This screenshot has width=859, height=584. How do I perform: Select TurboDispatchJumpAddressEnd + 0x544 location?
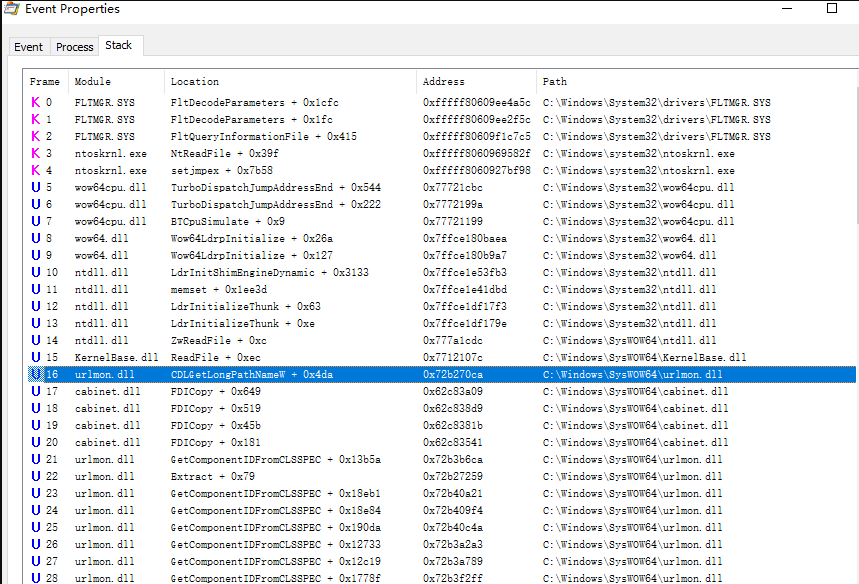pyautogui.click(x=276, y=187)
